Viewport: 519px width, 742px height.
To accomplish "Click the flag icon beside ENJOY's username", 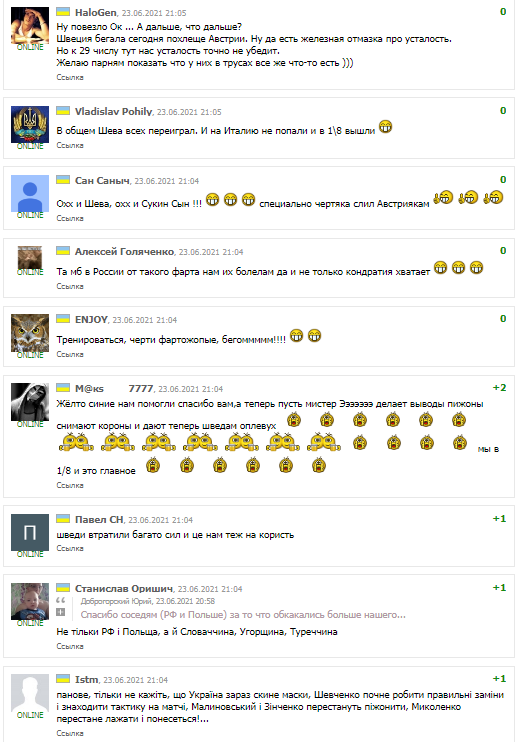I will pos(63,319).
